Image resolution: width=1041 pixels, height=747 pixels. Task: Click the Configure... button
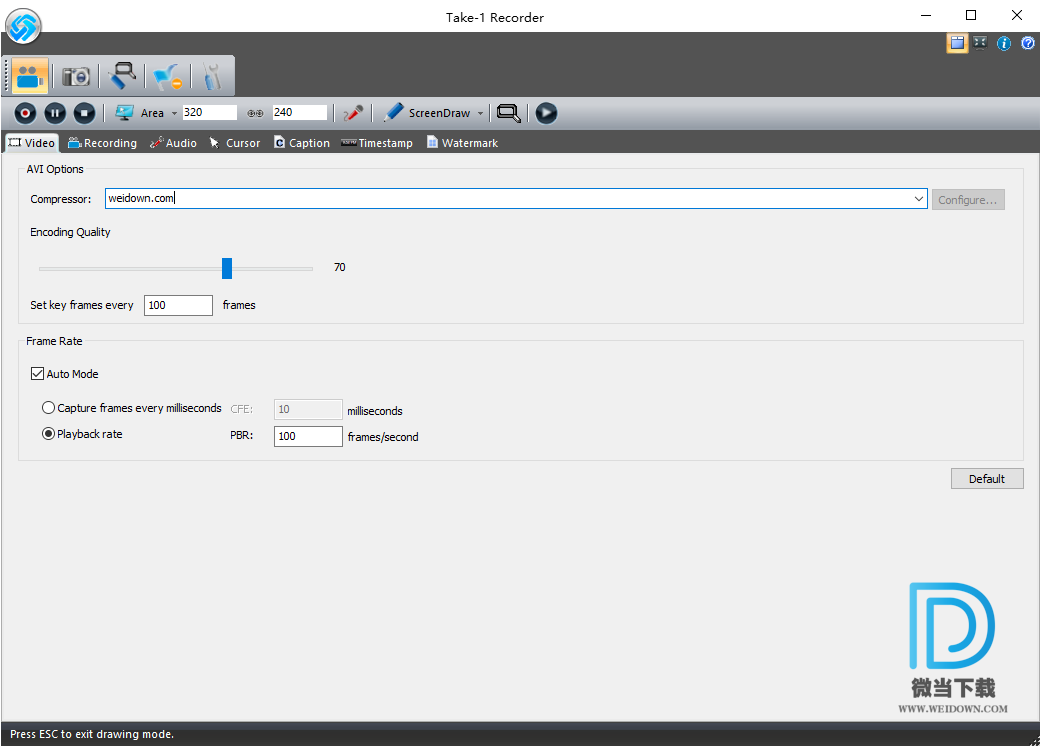click(967, 200)
